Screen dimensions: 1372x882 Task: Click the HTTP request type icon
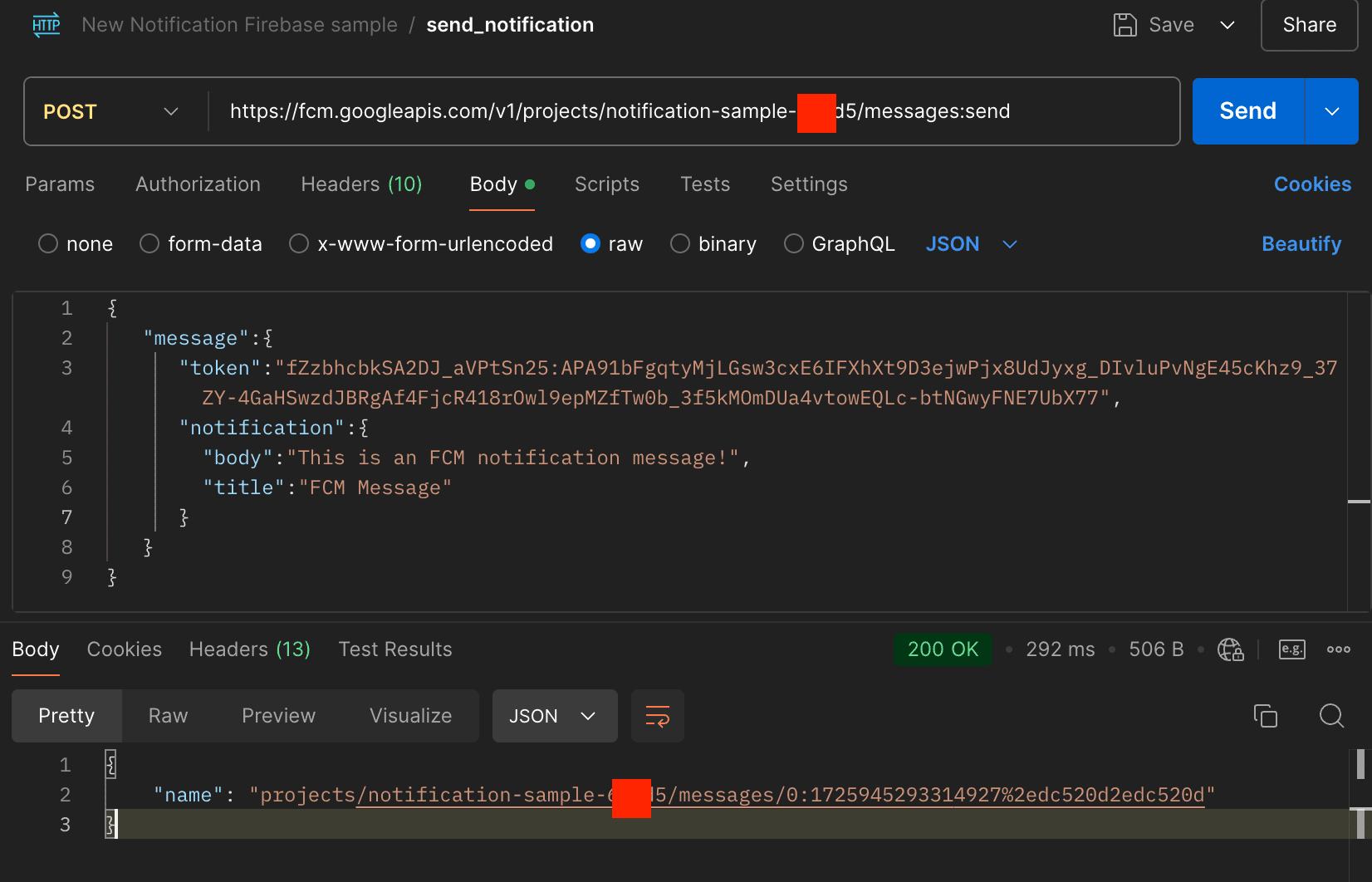click(47, 25)
